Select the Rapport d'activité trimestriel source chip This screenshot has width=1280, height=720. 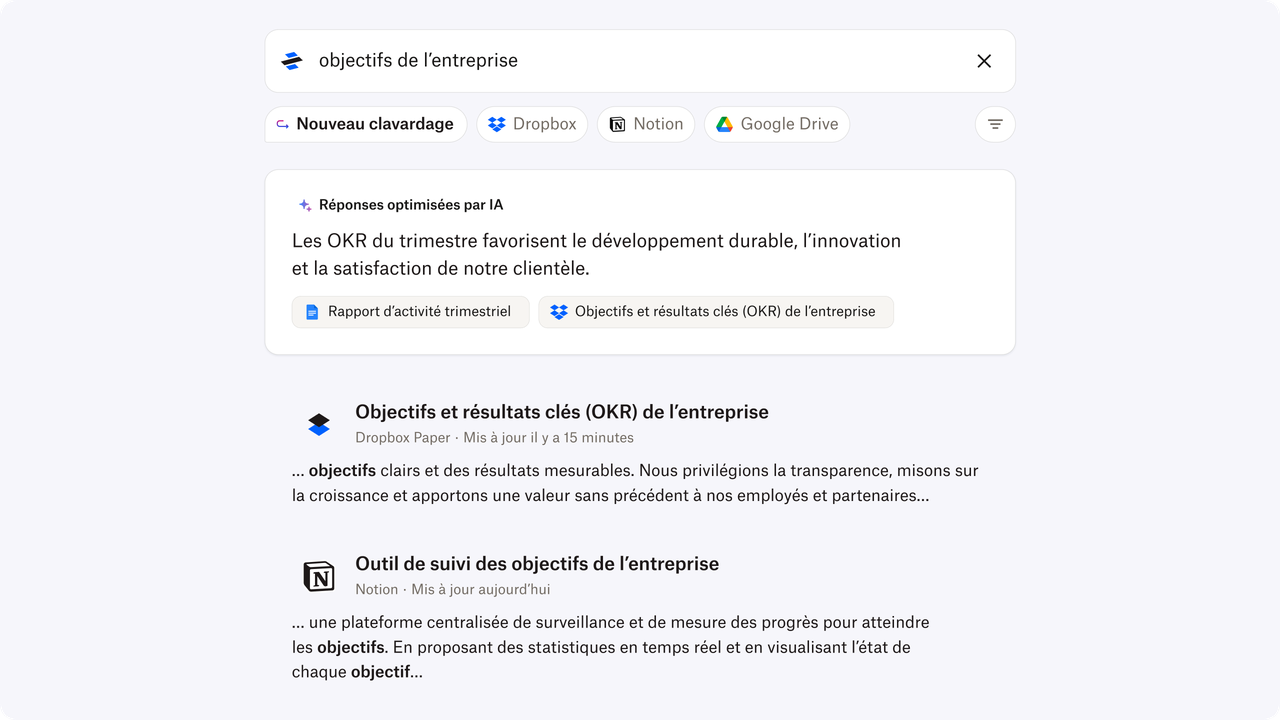pos(410,311)
